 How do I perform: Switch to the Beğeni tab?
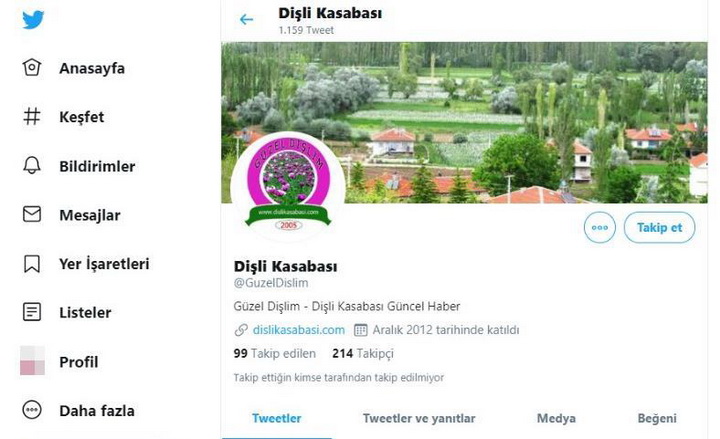657,418
